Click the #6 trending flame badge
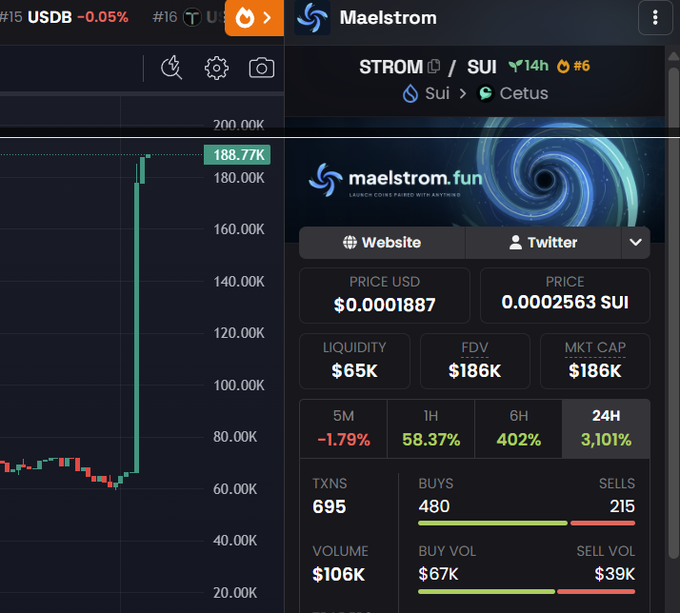Image resolution: width=680 pixels, height=613 pixels. (x=573, y=66)
